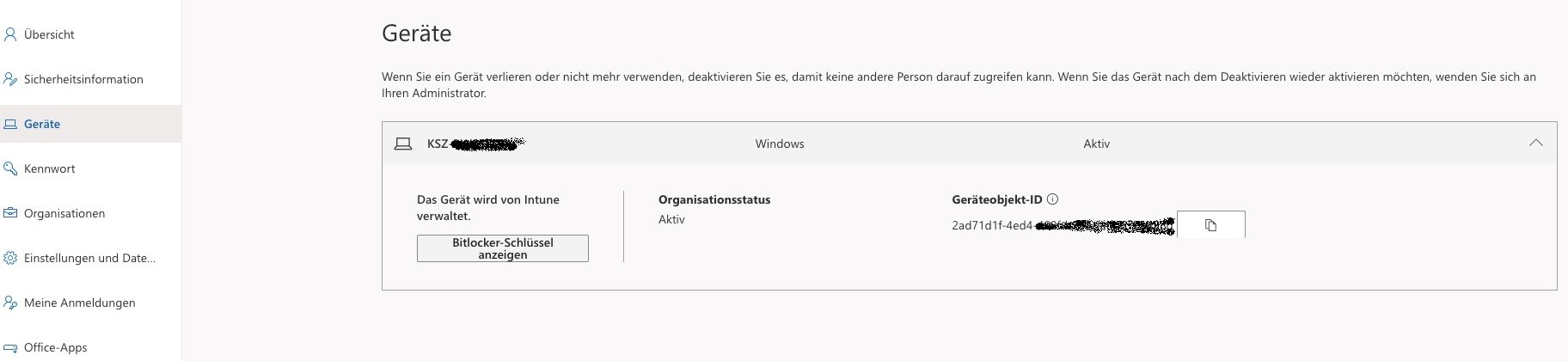Go to Kennwort settings
Screen dimensions: 1568x361
pos(49,168)
